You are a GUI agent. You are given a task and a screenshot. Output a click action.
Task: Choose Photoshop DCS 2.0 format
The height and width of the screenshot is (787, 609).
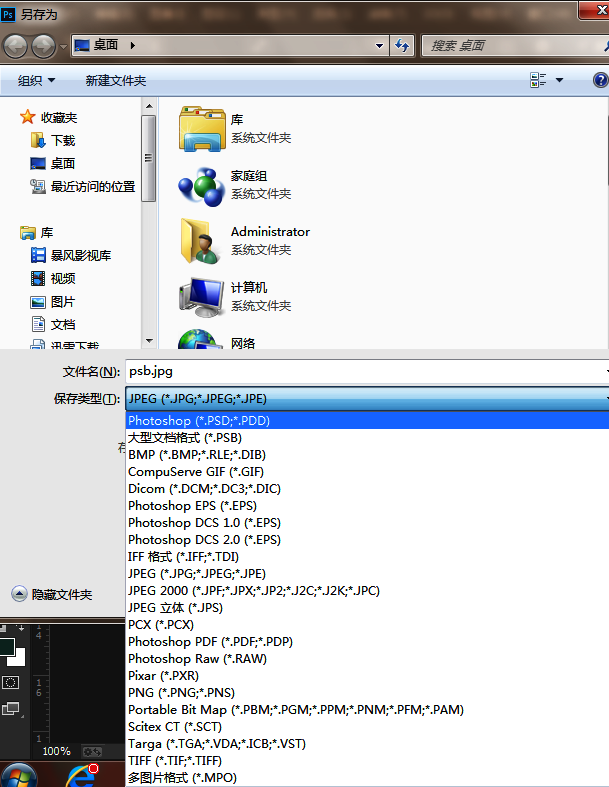tap(367, 540)
